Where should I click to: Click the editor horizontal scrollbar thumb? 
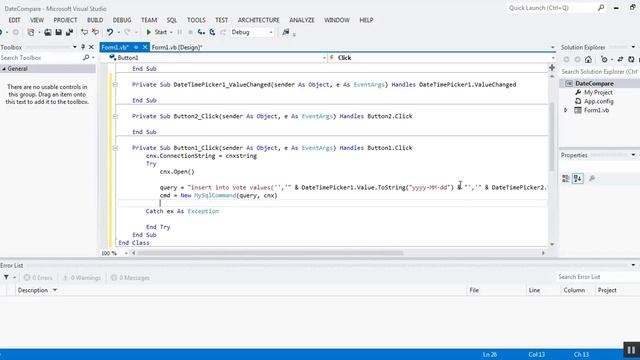[x=270, y=253]
